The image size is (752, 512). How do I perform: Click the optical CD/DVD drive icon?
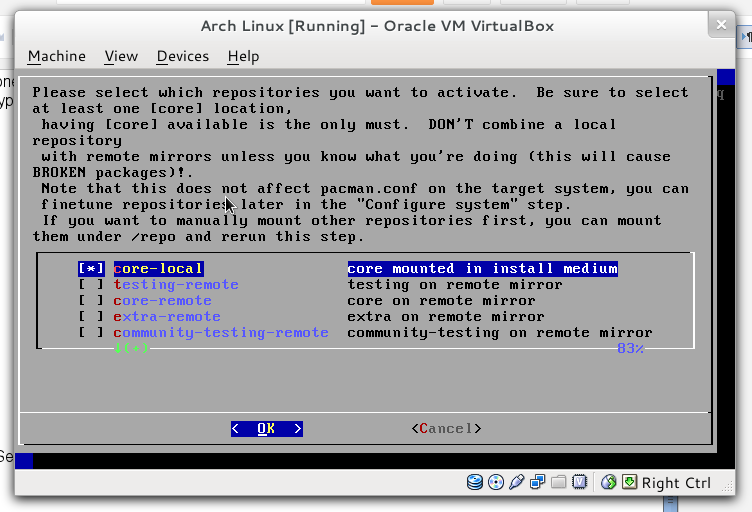coord(496,482)
